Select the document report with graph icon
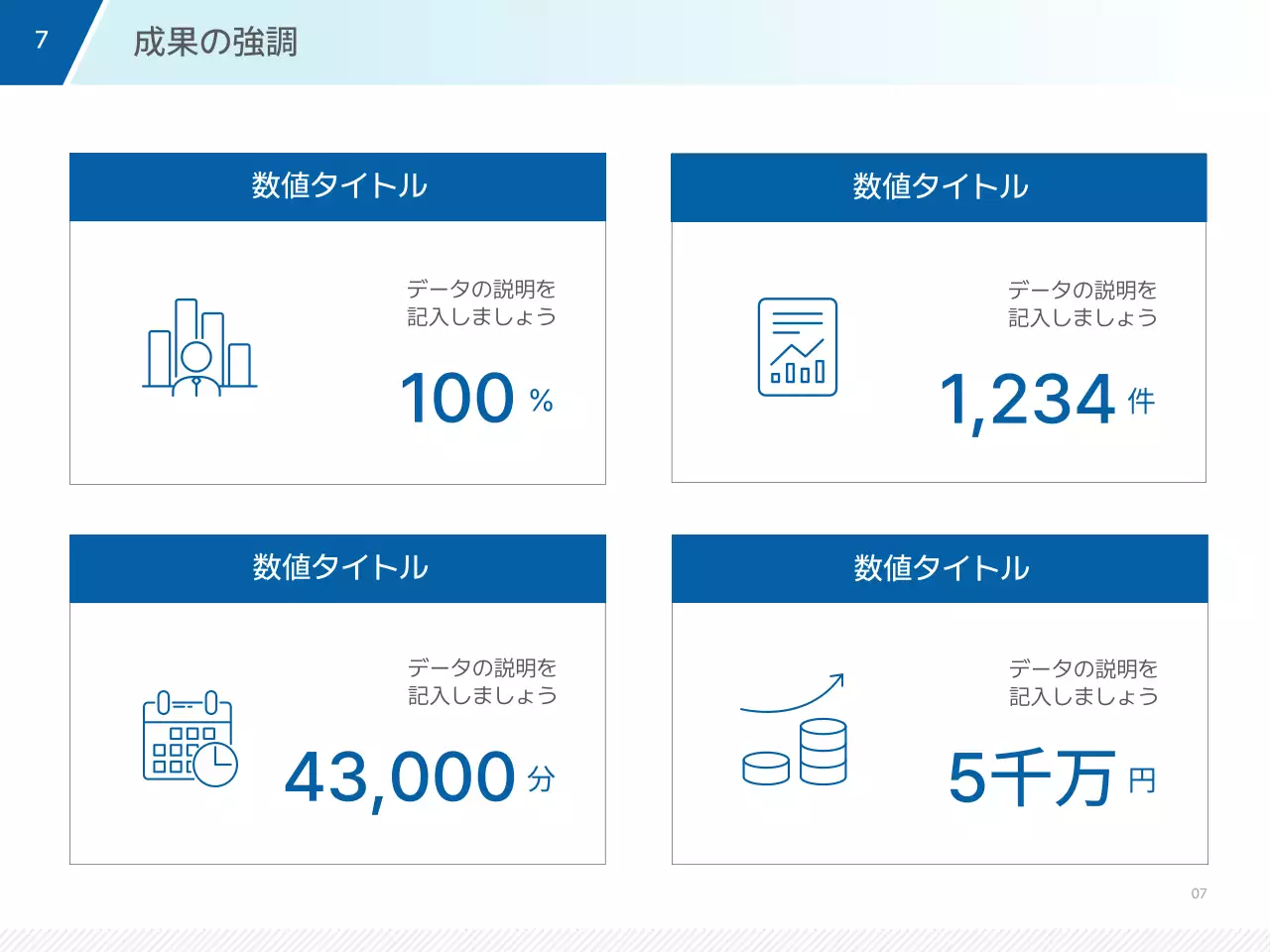 (x=798, y=347)
